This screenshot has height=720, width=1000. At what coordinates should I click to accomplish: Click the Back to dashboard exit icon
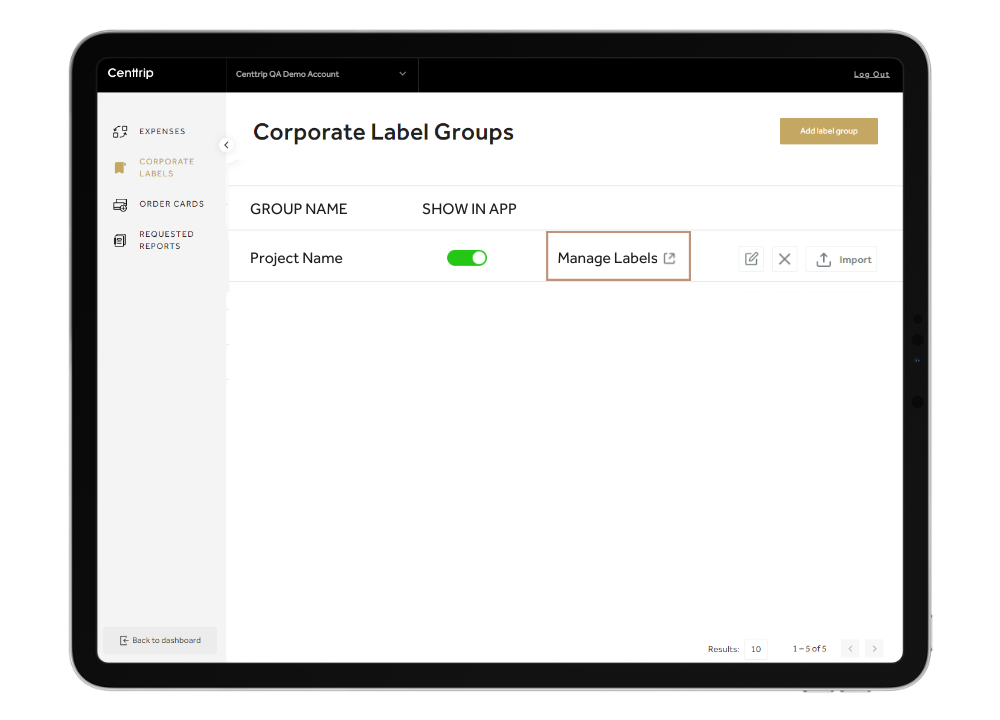pos(124,640)
